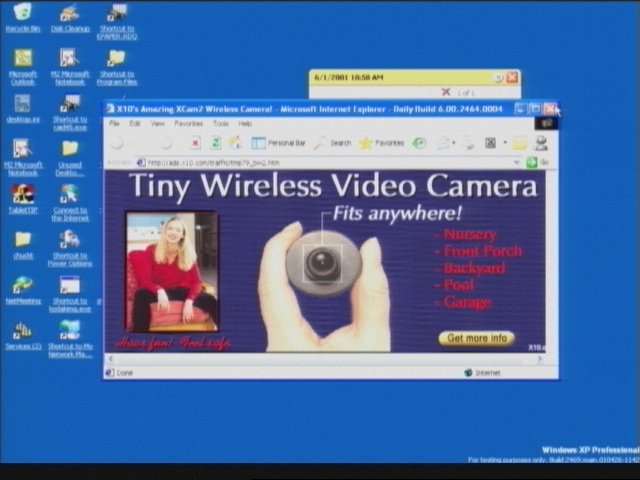Open the Edit menu
Viewport: 640px width, 480px height.
pyautogui.click(x=135, y=123)
